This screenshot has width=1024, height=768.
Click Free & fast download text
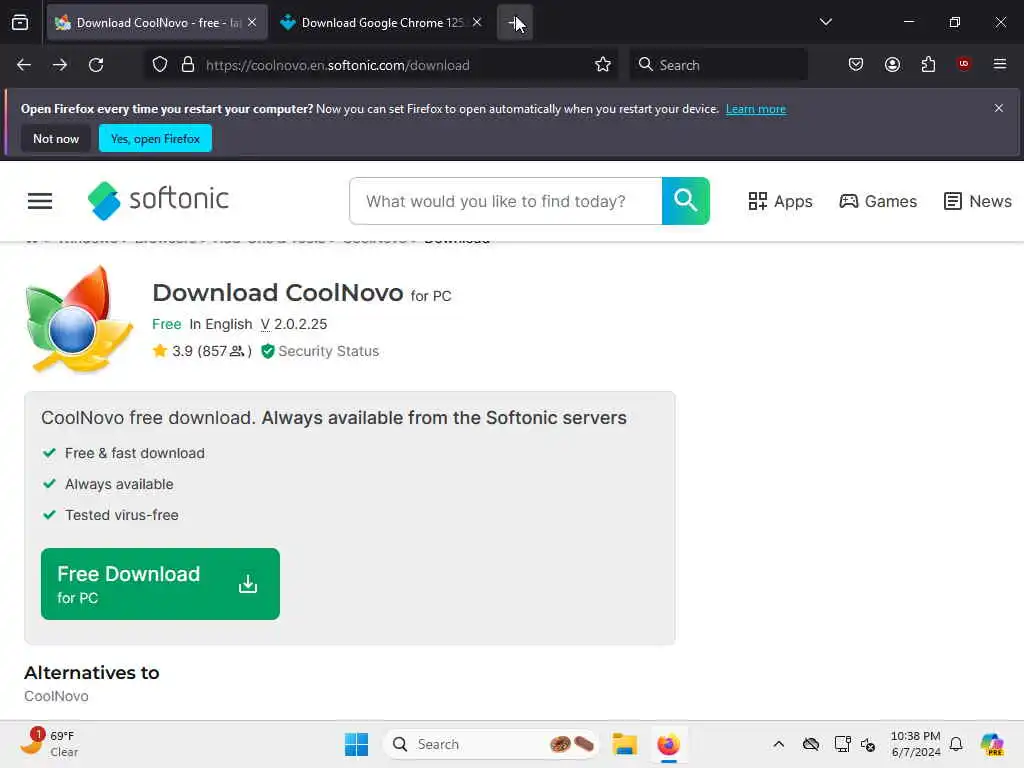coord(135,453)
